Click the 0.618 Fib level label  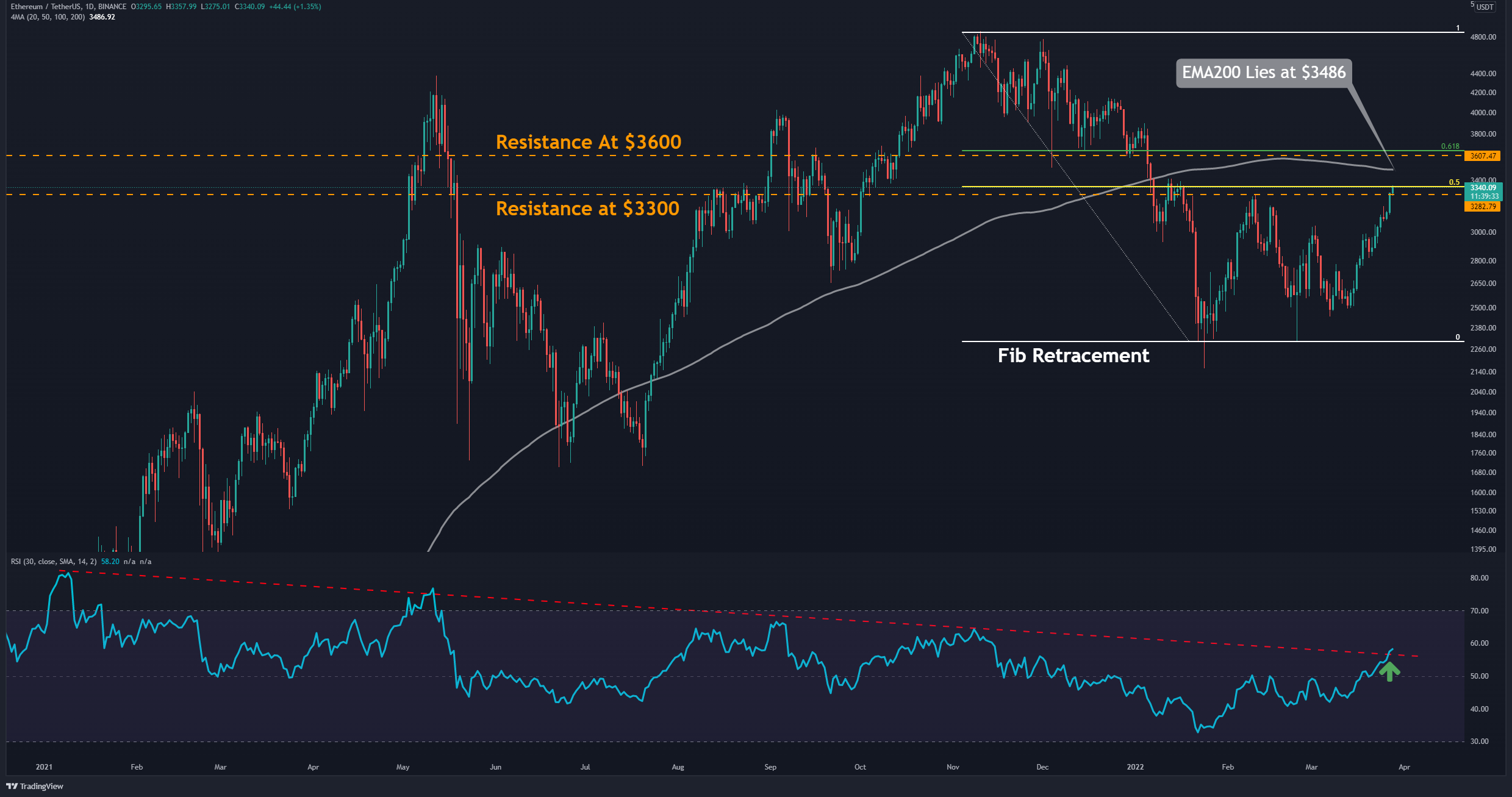[x=1450, y=146]
